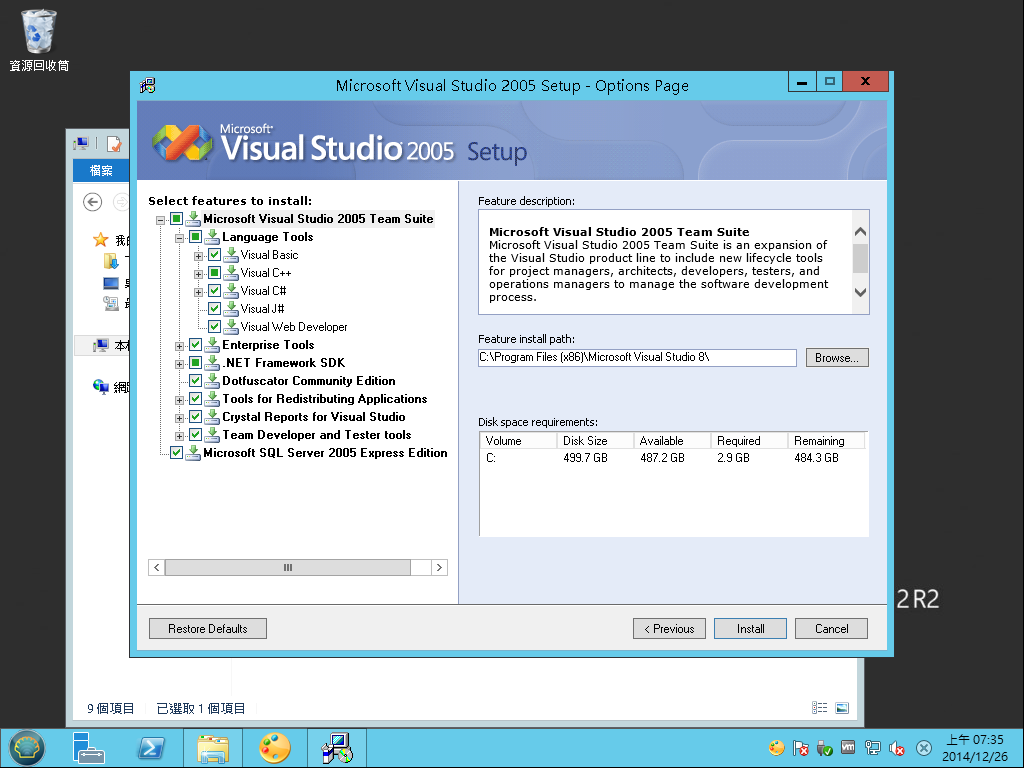This screenshot has height=768, width=1024.
Task: Switch Explorer to details view in the status bar
Action: [820, 708]
